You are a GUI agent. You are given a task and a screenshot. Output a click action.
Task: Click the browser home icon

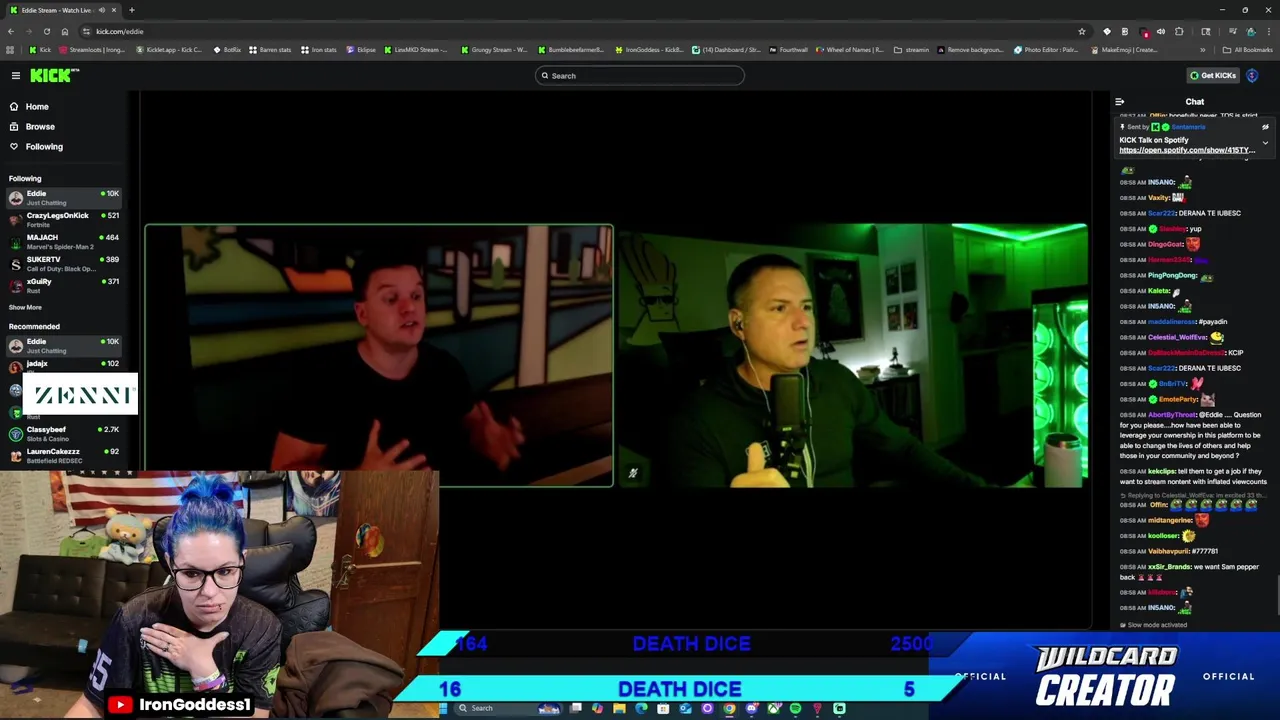(65, 31)
